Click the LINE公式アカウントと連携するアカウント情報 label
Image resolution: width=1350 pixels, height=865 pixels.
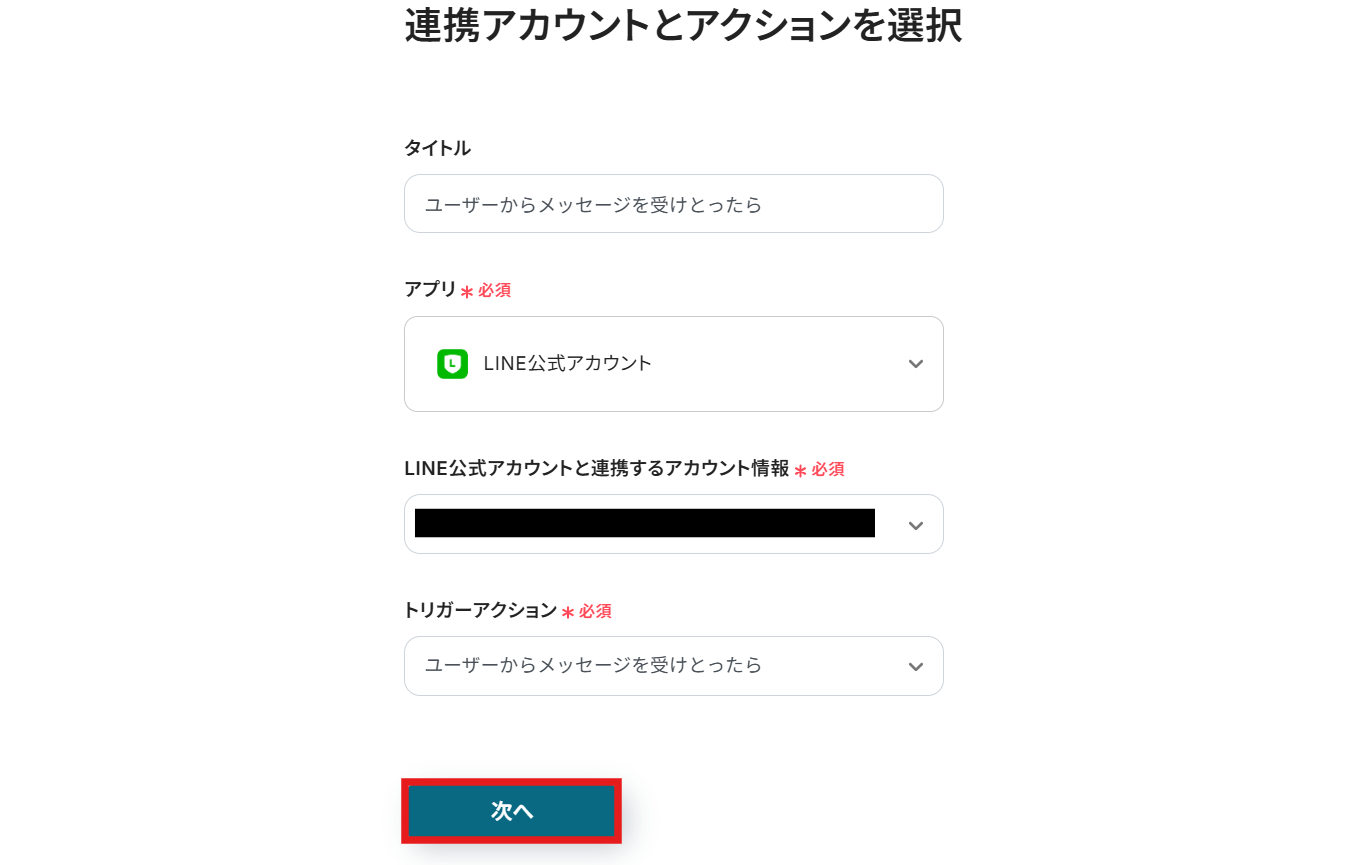tap(596, 468)
